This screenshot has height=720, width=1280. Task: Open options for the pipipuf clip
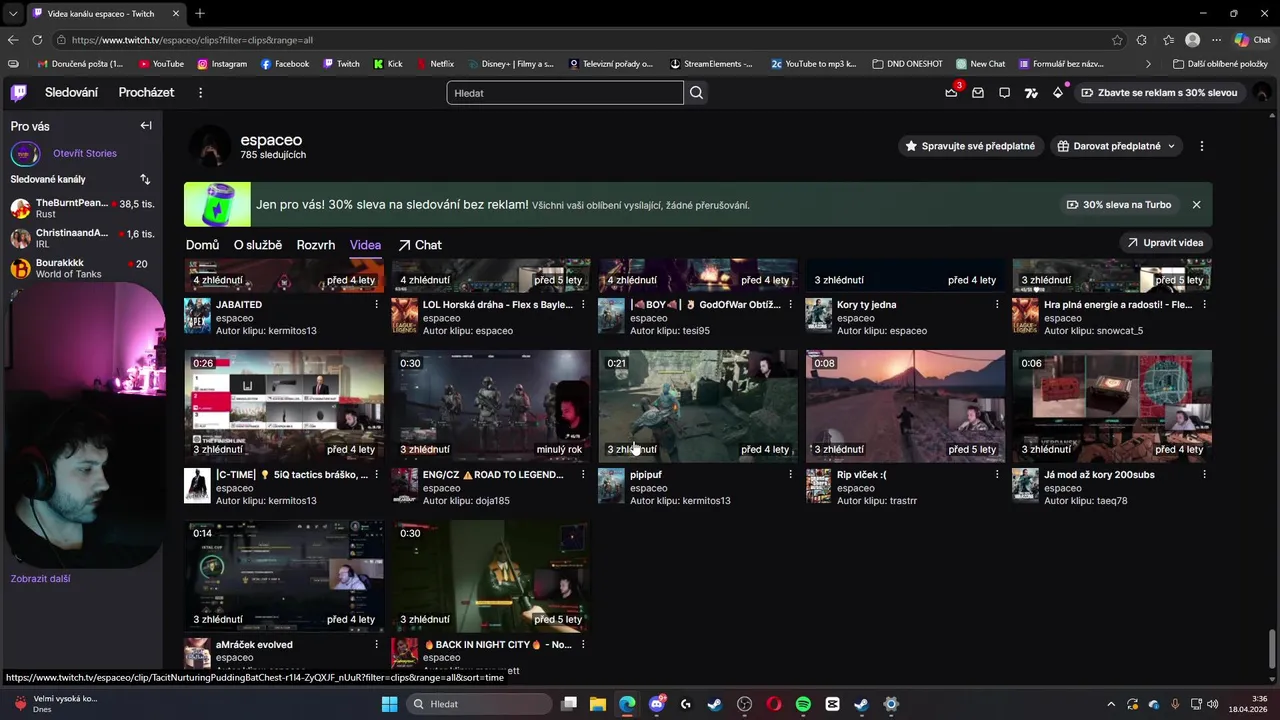pos(790,474)
